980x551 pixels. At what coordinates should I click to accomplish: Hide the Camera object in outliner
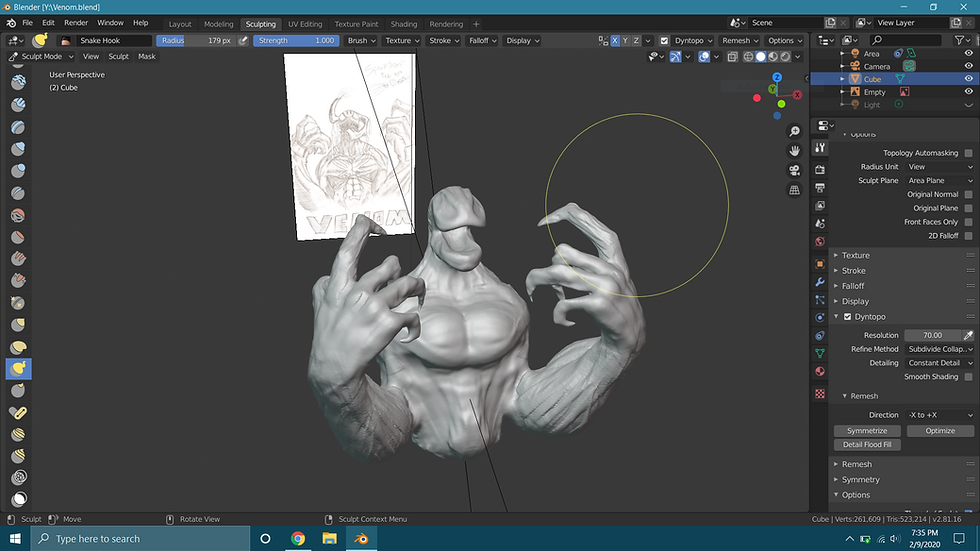pyautogui.click(x=968, y=66)
